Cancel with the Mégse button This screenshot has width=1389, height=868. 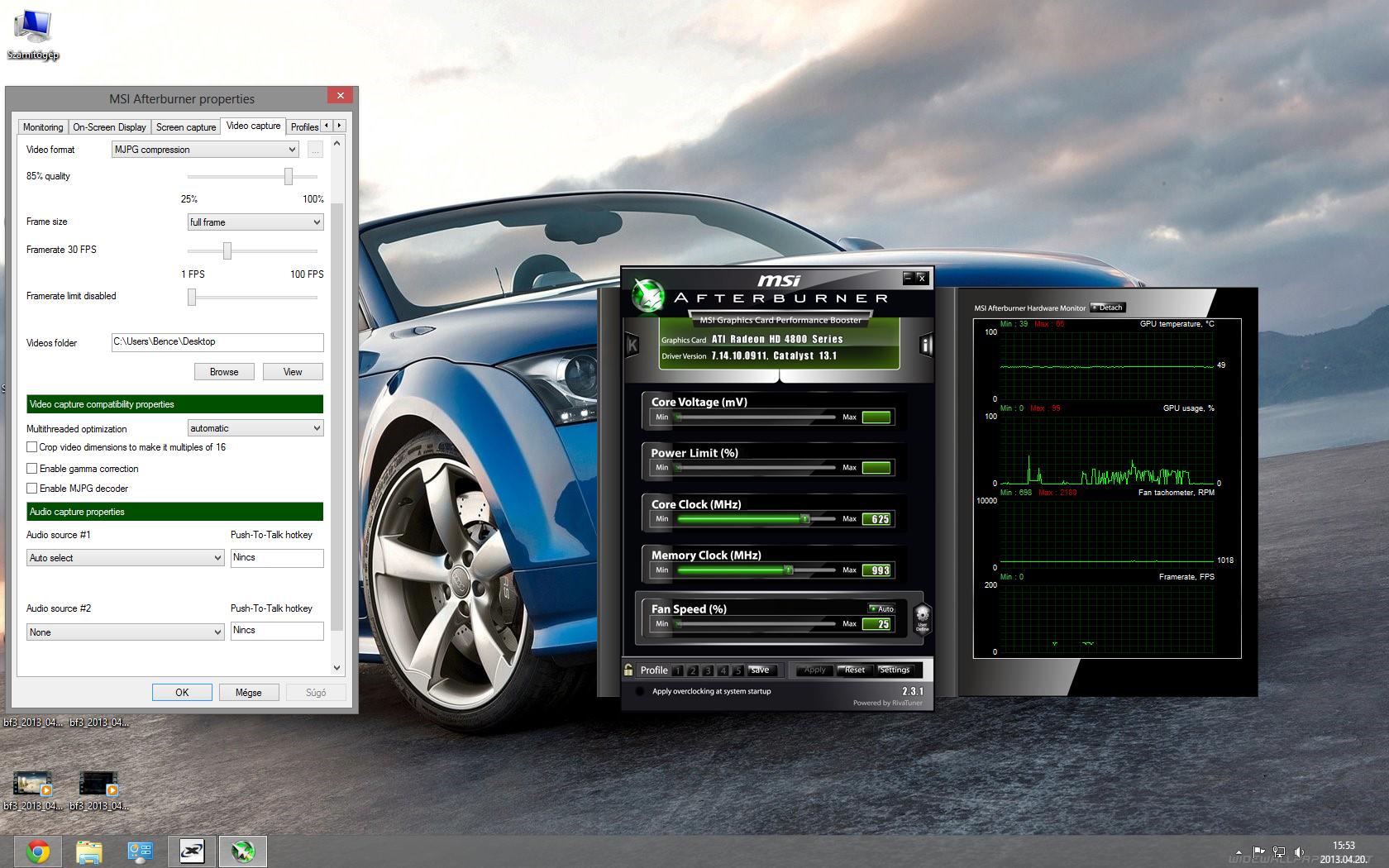(249, 693)
